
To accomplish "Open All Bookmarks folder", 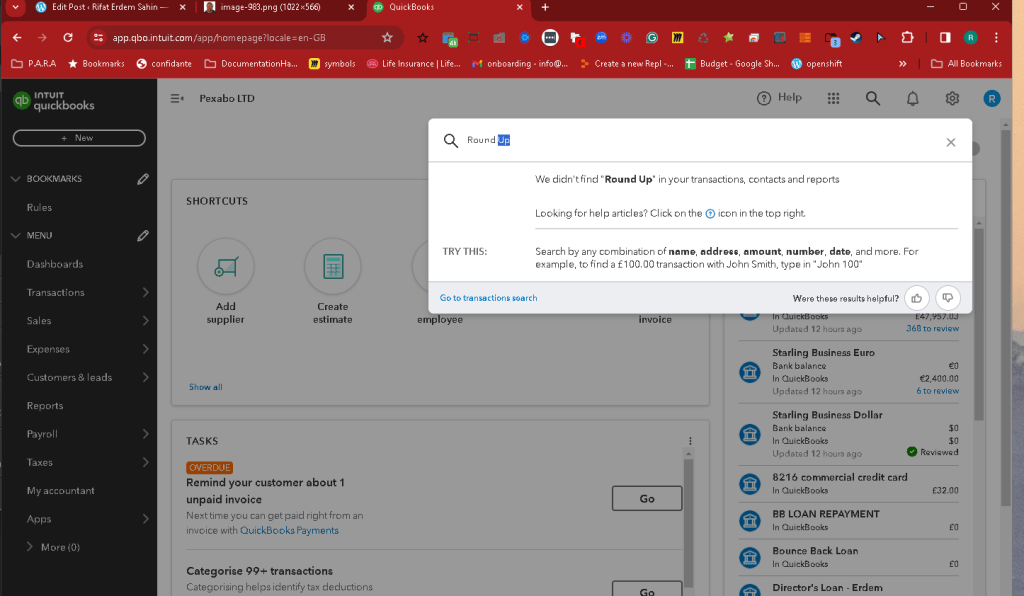I will 966,64.
